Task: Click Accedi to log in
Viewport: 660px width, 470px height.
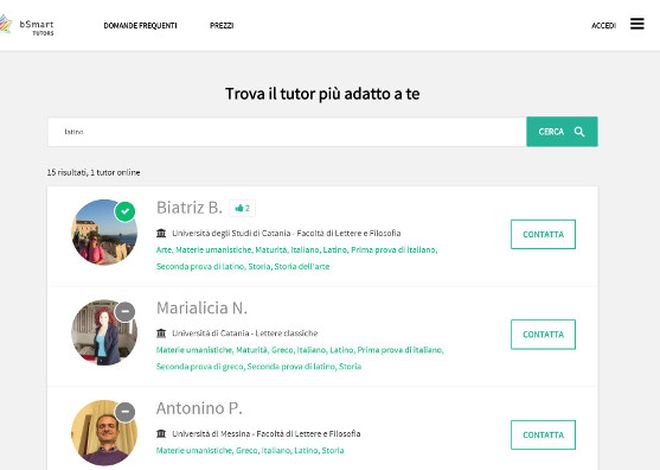Action: coord(604,26)
